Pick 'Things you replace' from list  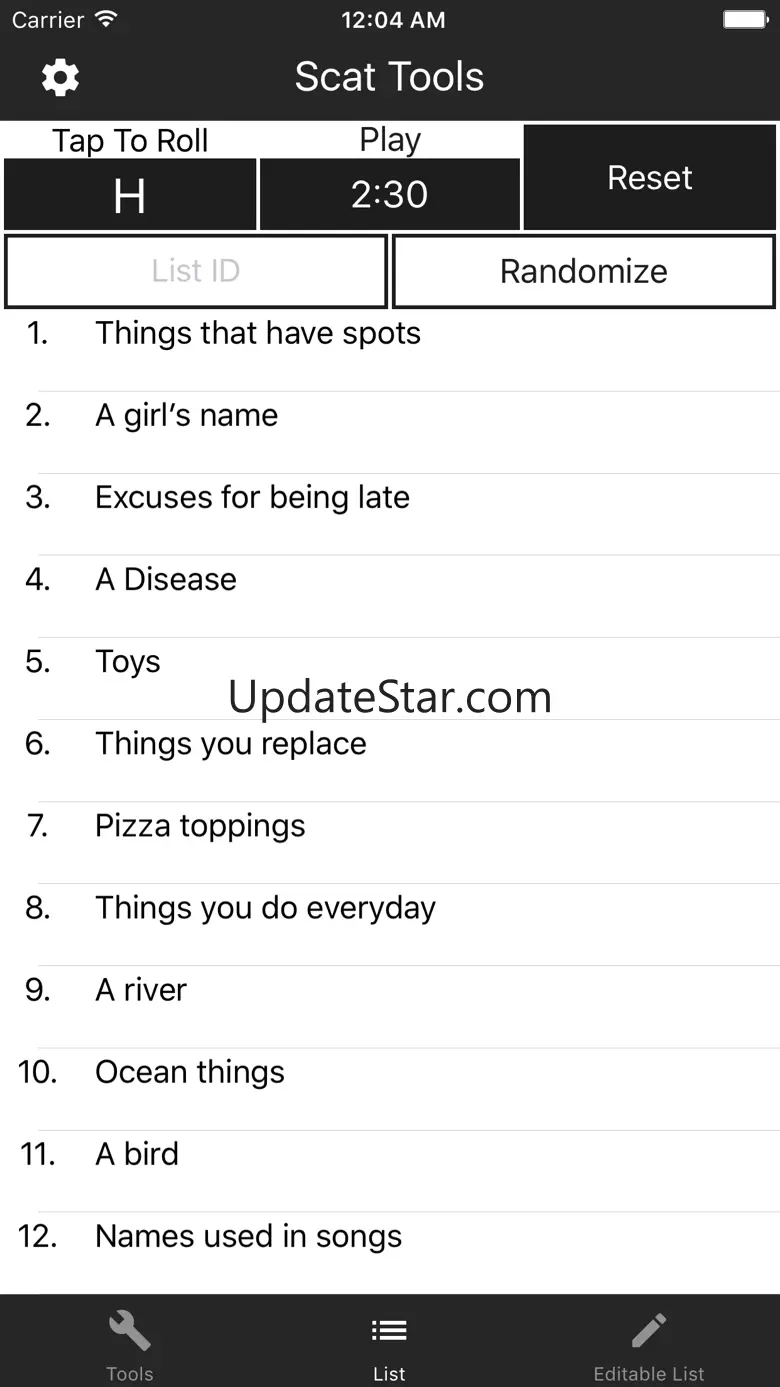tap(231, 744)
